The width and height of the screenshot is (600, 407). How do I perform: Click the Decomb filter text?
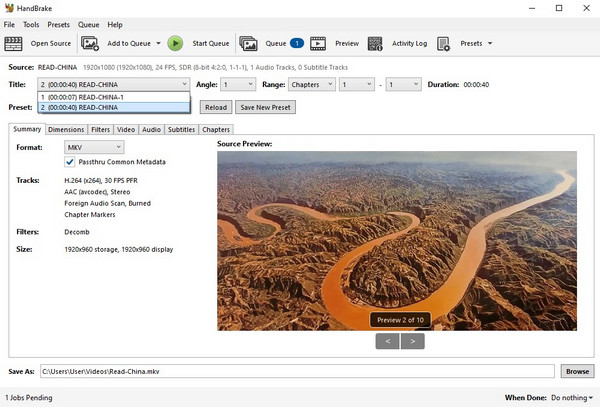77,232
